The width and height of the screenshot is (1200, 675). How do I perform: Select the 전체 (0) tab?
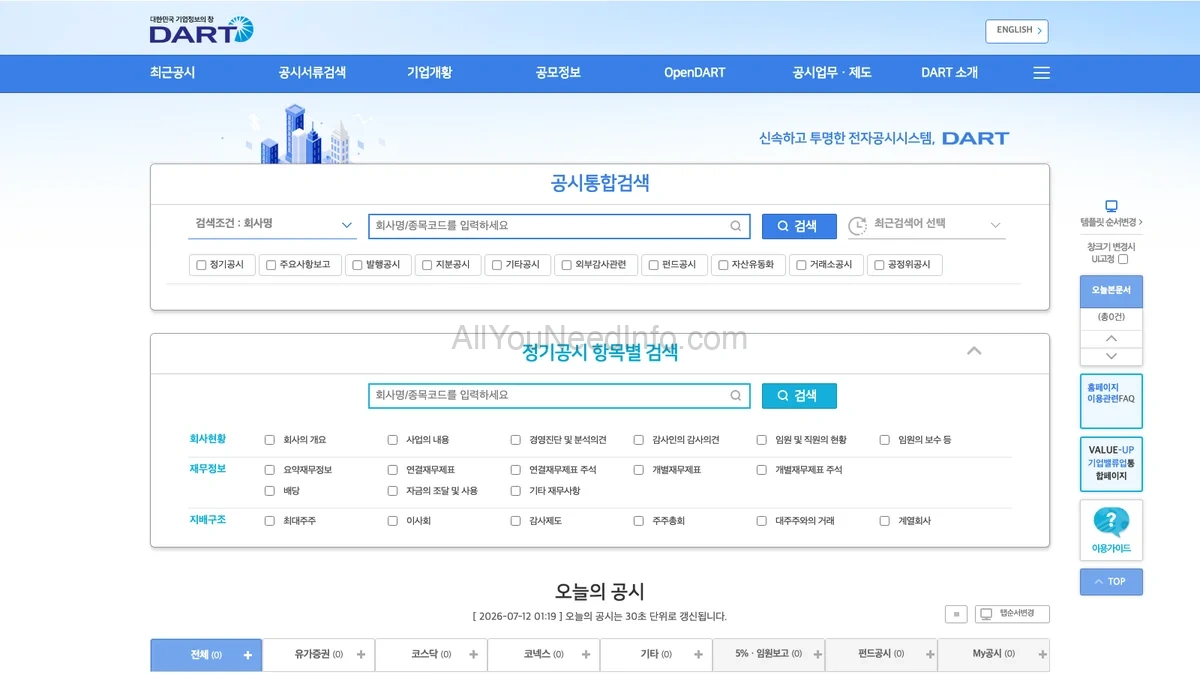click(x=206, y=655)
